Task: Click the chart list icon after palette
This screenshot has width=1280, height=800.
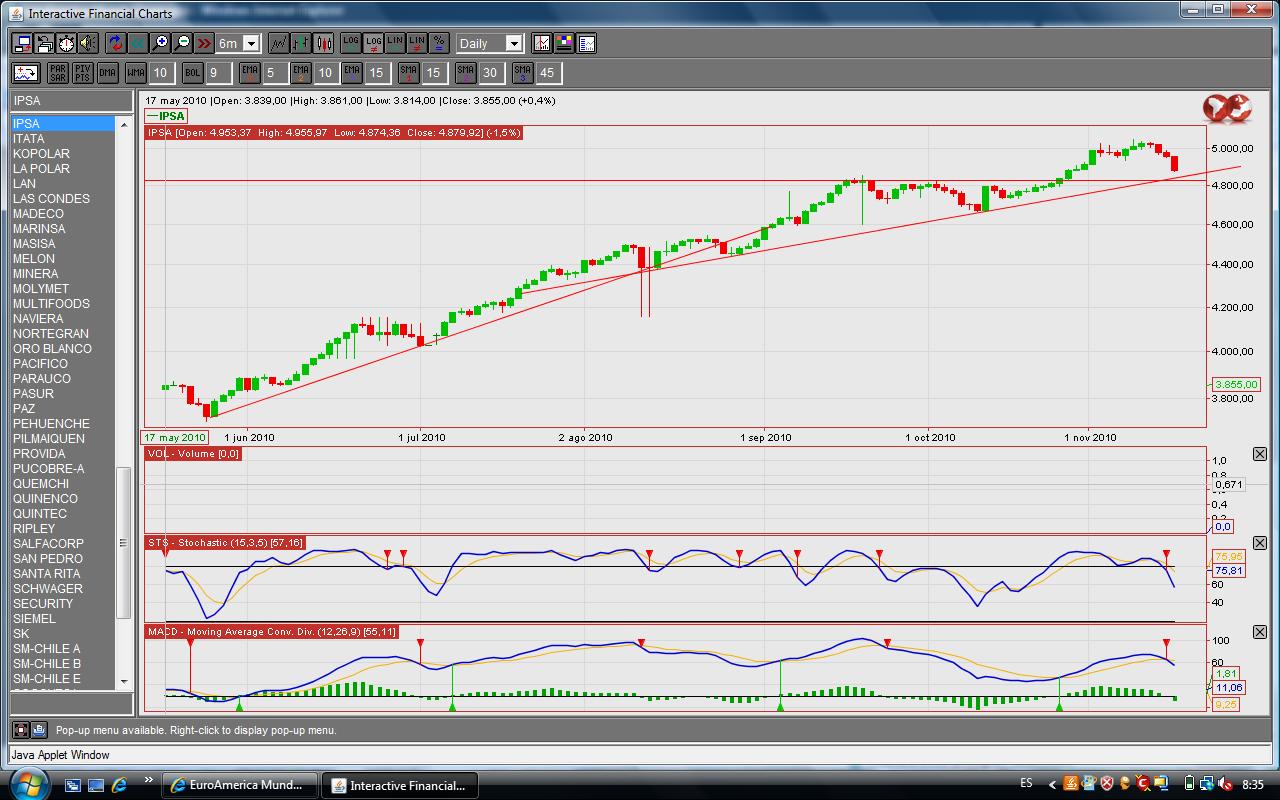Action: [586, 44]
